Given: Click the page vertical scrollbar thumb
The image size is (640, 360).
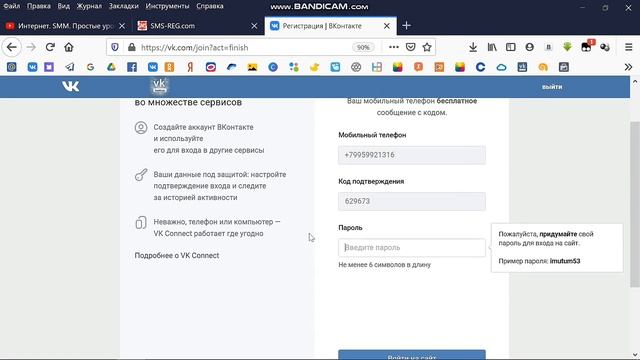Looking at the screenshot, I should click(x=635, y=204).
